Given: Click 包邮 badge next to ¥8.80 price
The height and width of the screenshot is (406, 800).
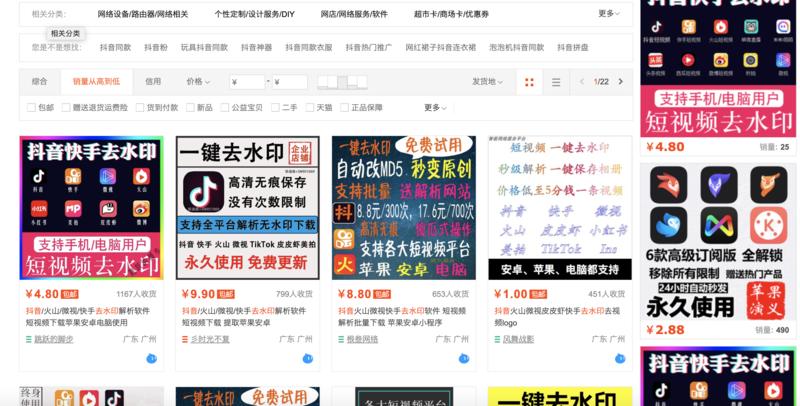Looking at the screenshot, I should (382, 294).
